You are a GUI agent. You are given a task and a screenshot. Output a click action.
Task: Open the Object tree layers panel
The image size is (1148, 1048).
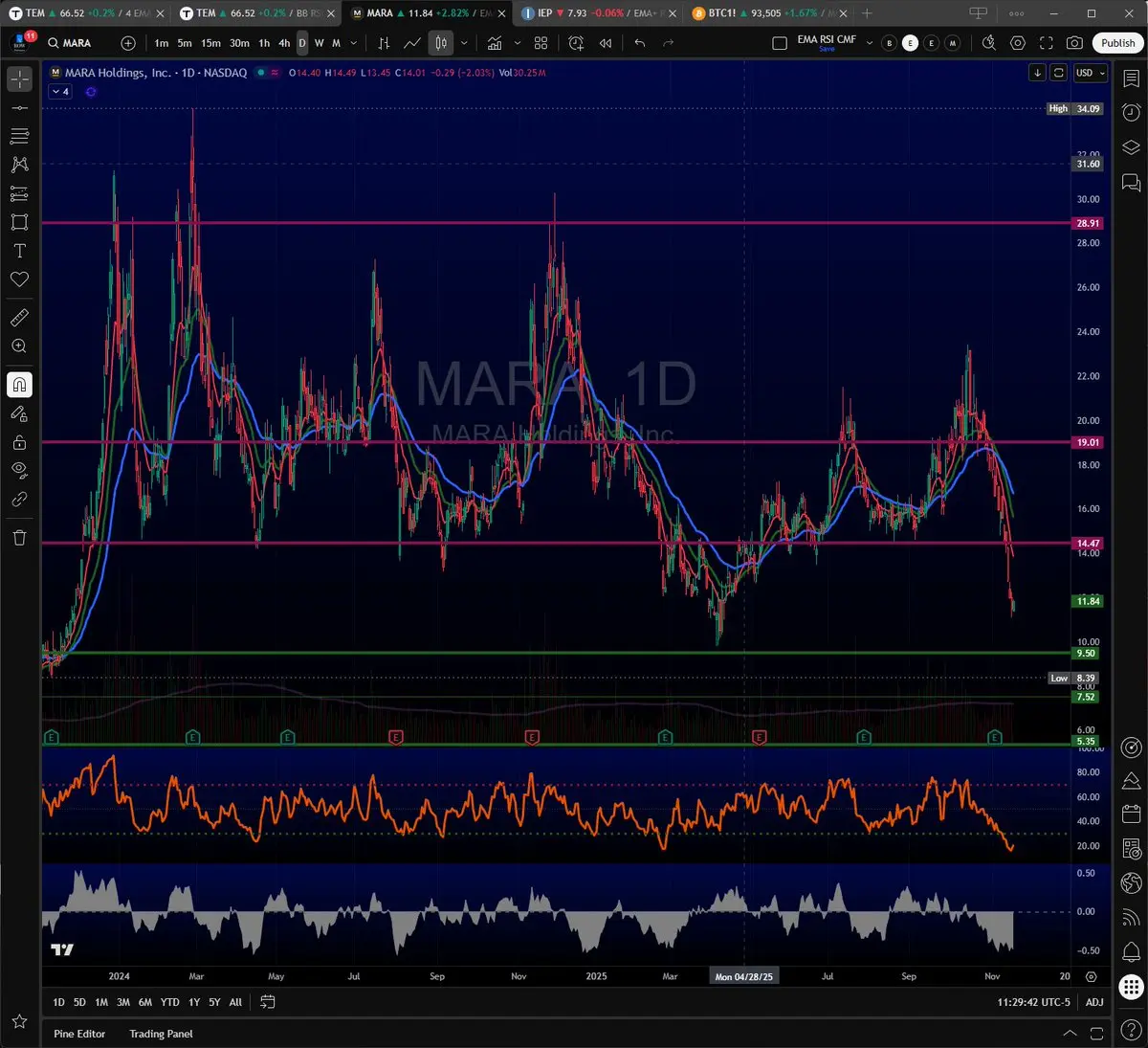tap(1131, 147)
